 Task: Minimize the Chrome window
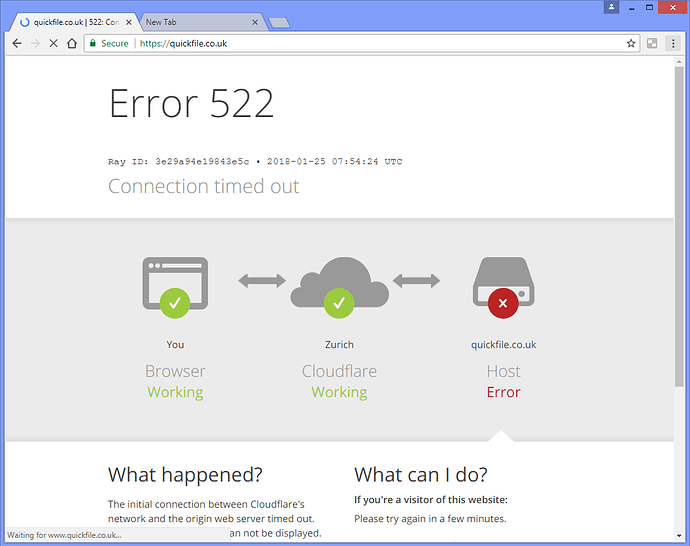(x=631, y=7)
